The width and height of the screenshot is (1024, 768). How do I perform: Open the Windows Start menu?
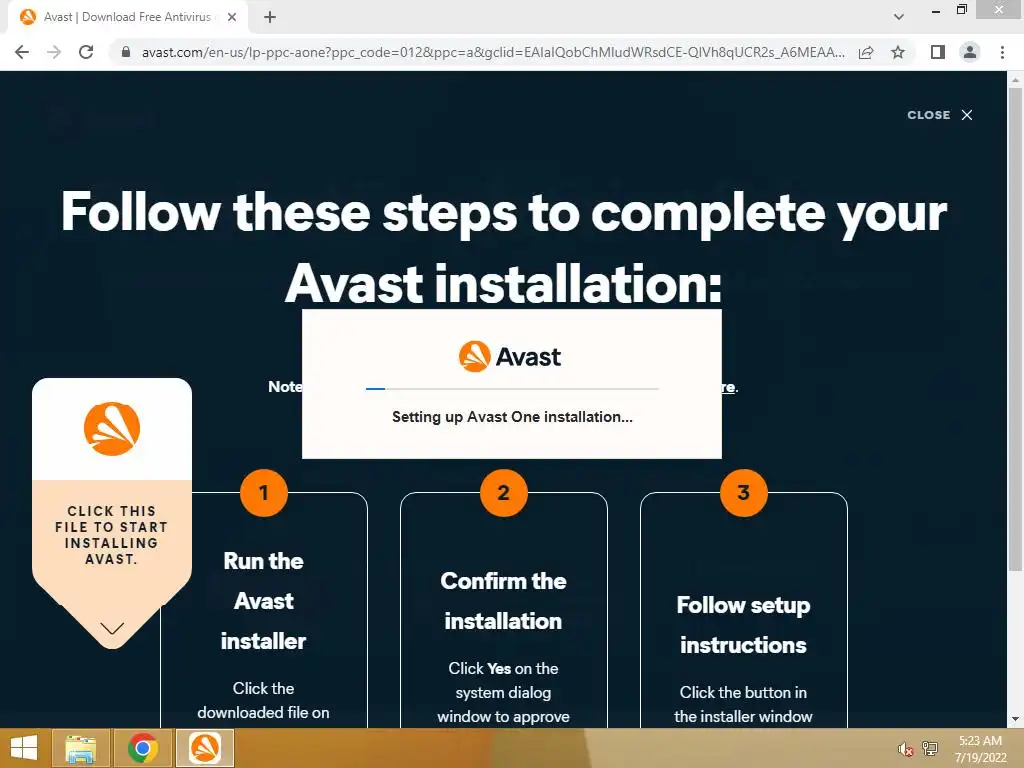click(24, 748)
